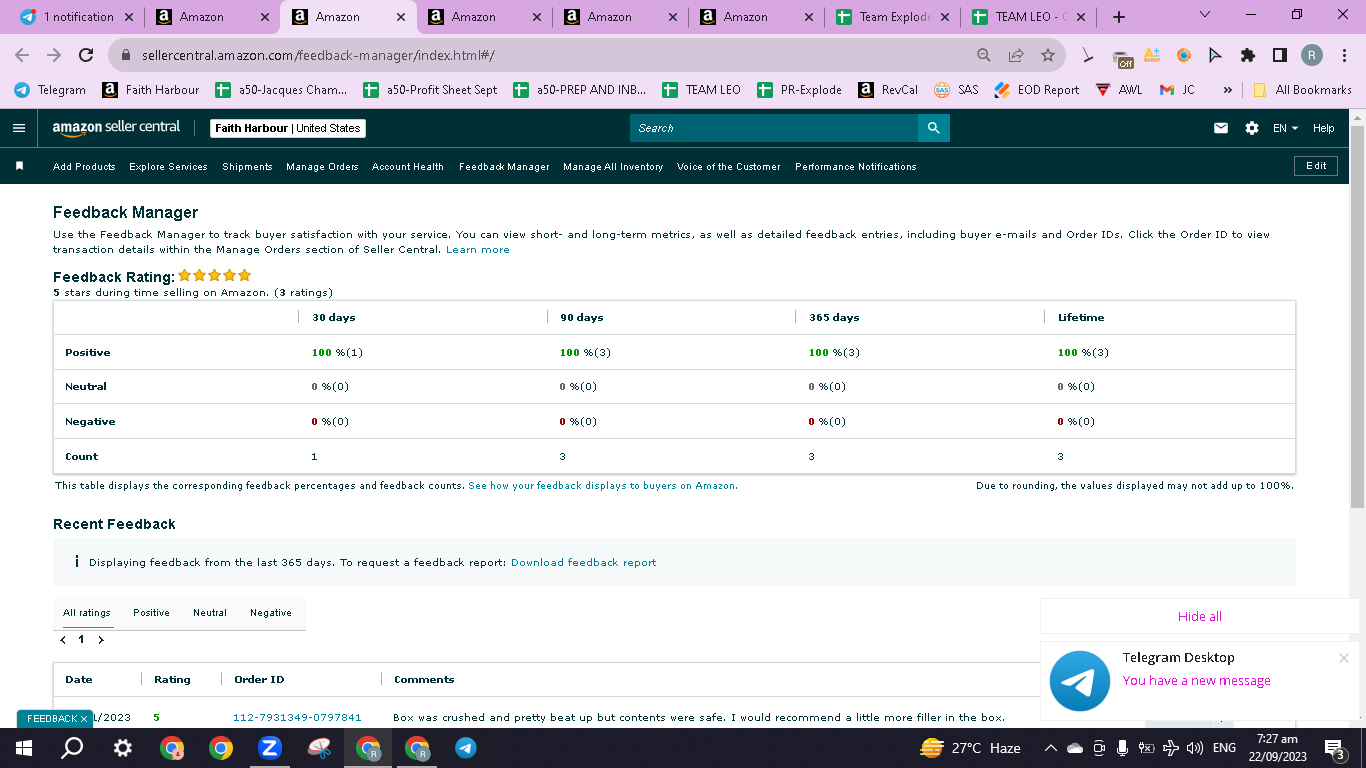Open Voice of the Customer page
Viewport: 1366px width, 768px height.
(x=729, y=167)
